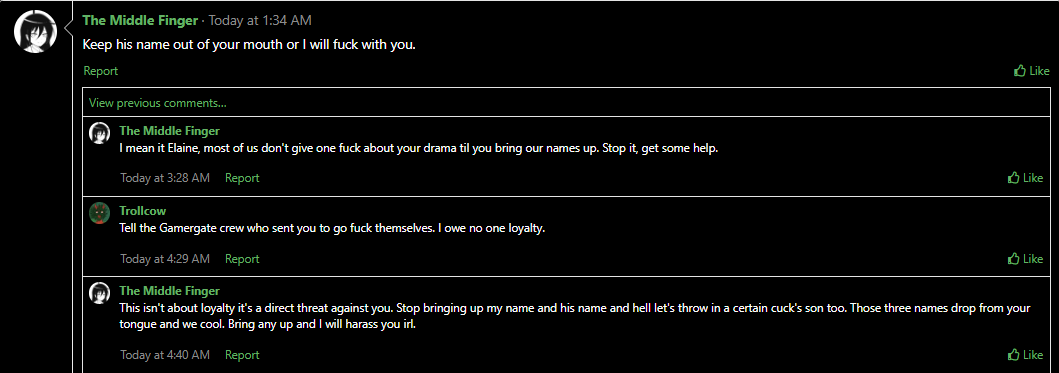Open Trollcow username link
The image size is (1059, 373).
tap(143, 212)
